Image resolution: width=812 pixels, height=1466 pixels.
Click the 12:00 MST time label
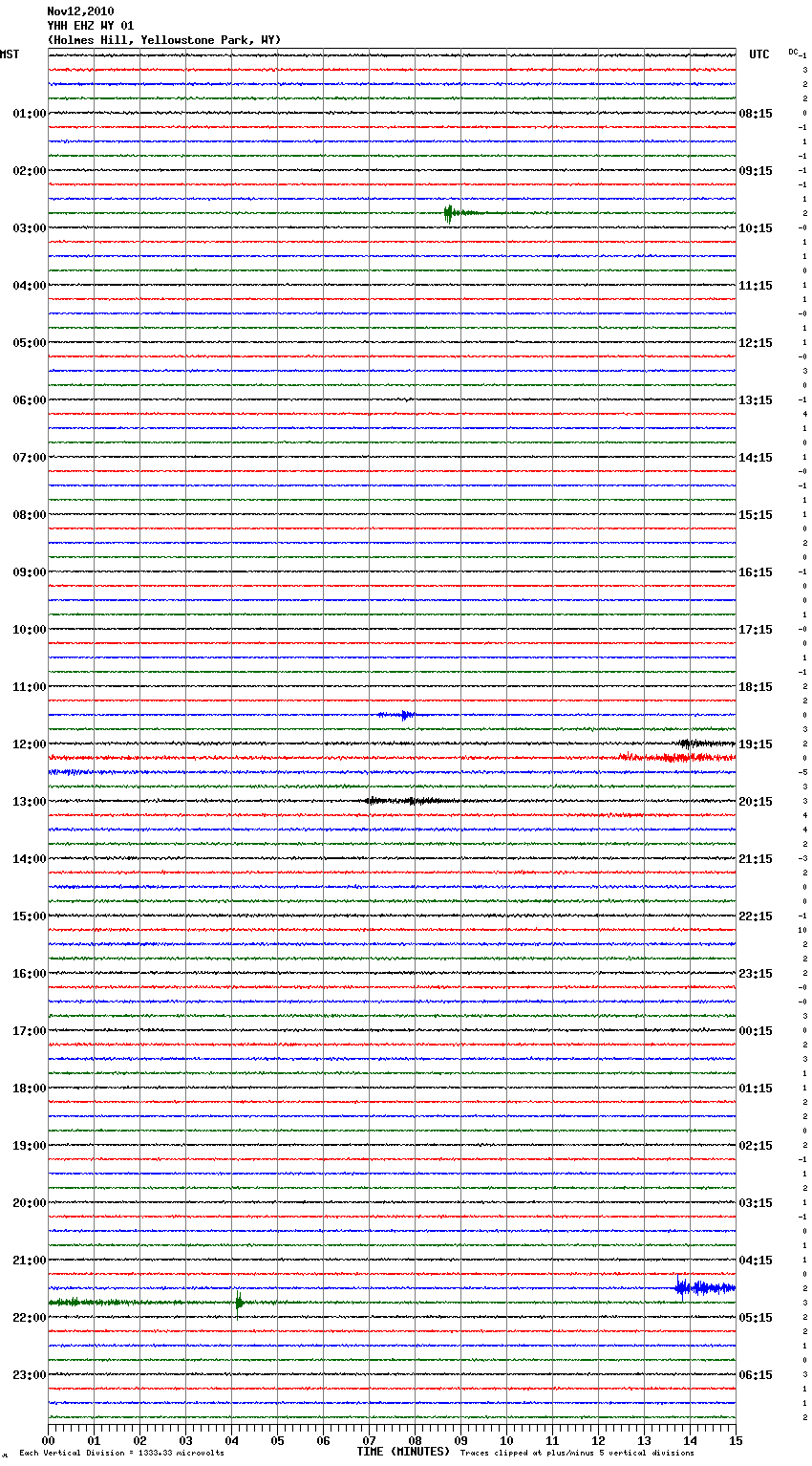click(x=30, y=744)
